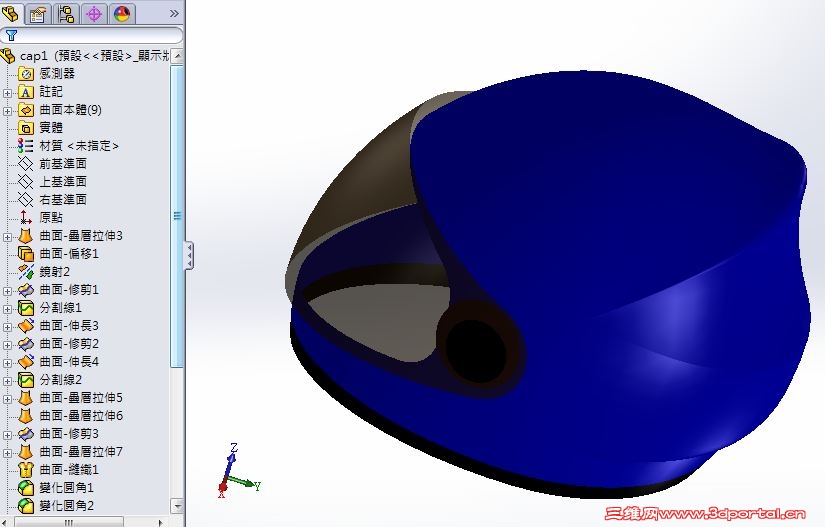This screenshot has width=825, height=527.
Task: Collapse the panel using the splitter handle
Action: 189,256
